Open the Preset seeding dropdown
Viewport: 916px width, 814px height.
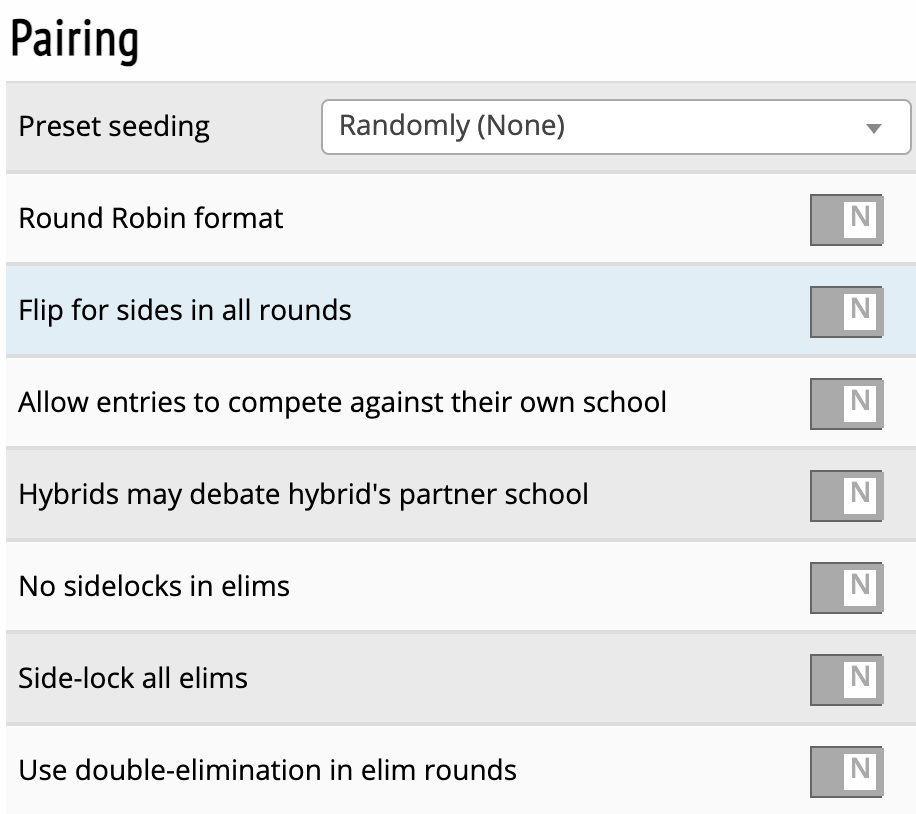click(615, 127)
